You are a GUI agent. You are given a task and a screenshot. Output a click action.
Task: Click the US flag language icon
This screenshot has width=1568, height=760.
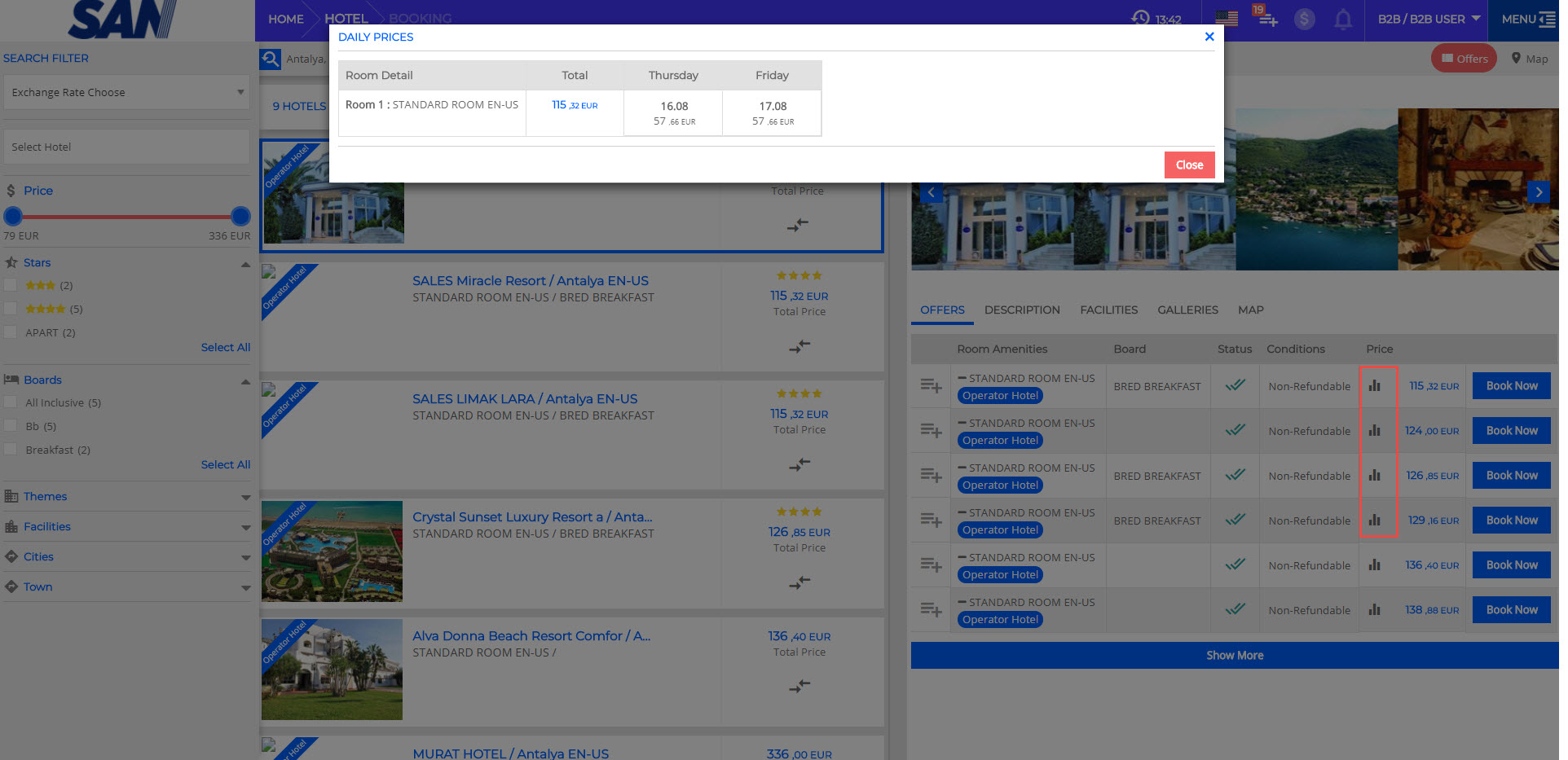pos(1227,19)
